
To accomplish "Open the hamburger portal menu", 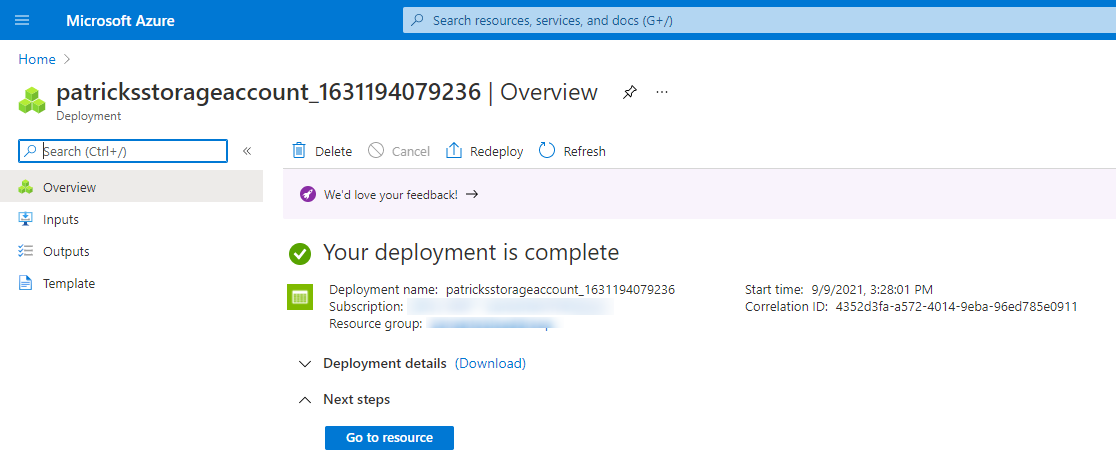I will [22, 20].
